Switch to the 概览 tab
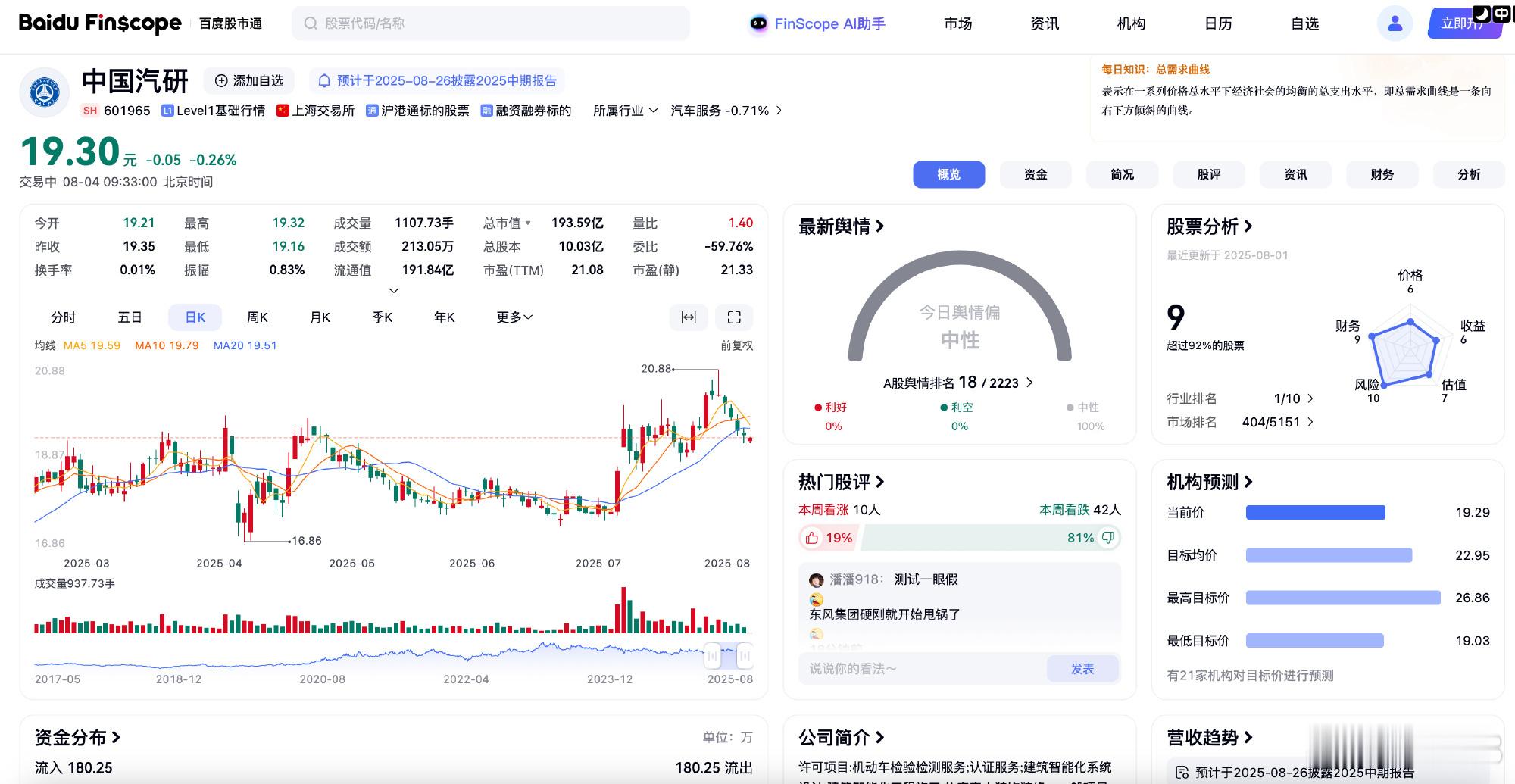 tap(949, 174)
